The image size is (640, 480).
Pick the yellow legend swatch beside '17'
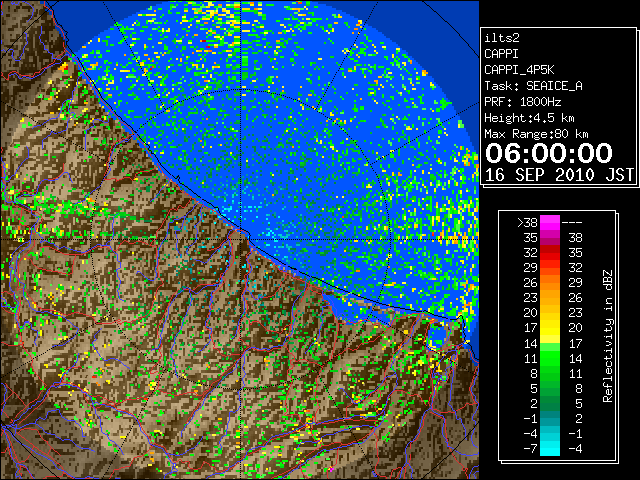[x=550, y=328]
